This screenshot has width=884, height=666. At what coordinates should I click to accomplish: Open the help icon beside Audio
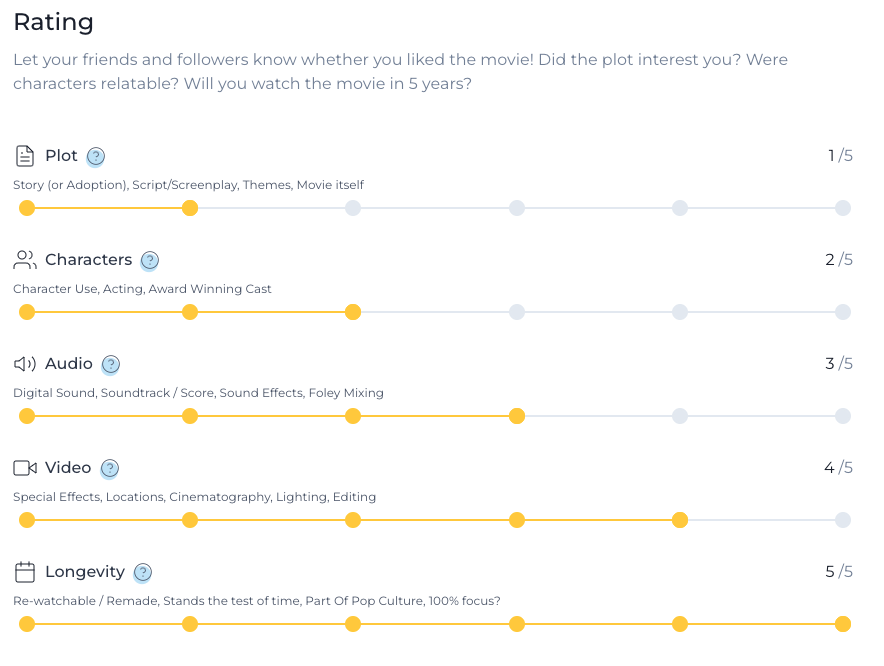click(110, 364)
